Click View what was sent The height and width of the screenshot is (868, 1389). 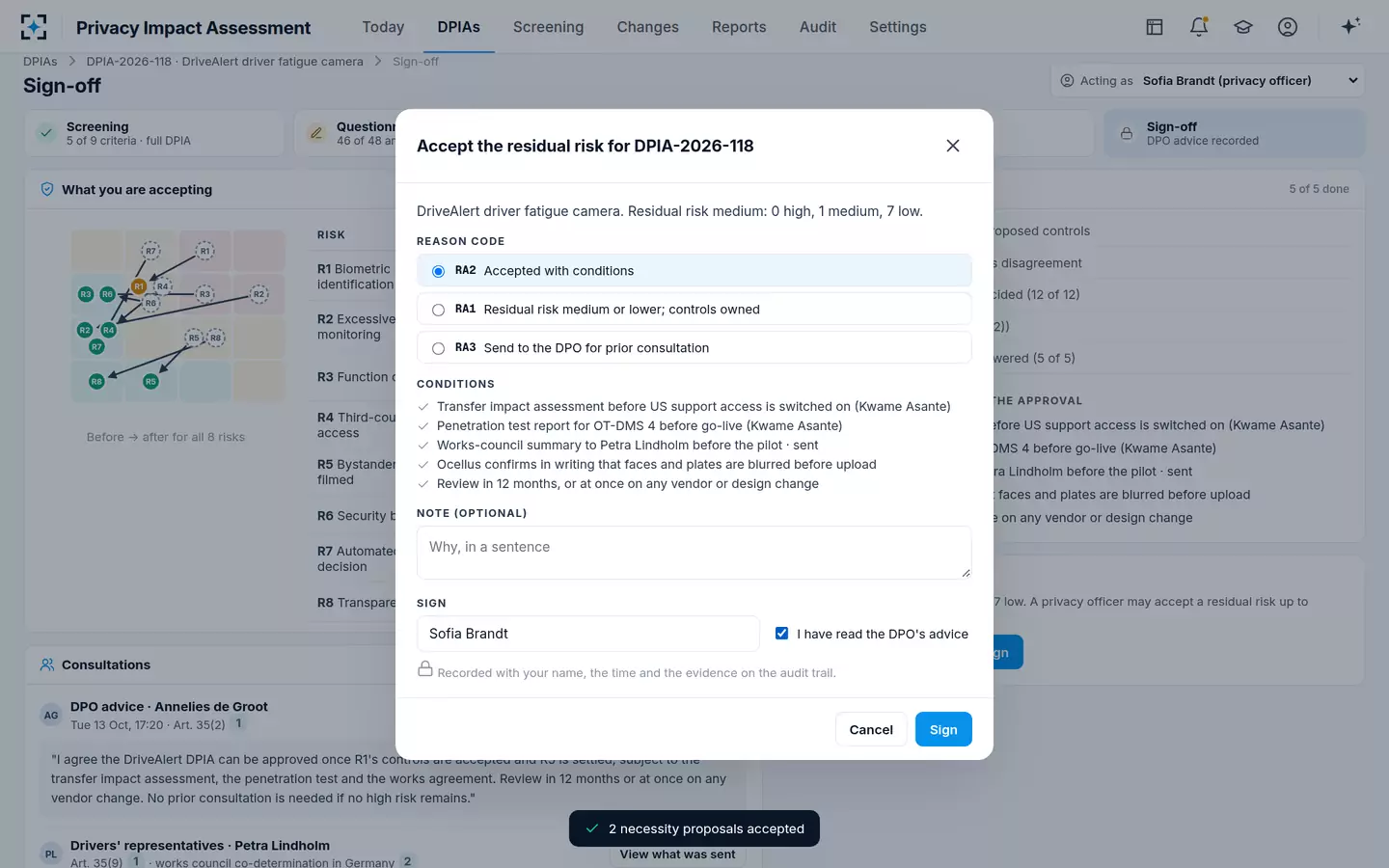click(x=677, y=854)
